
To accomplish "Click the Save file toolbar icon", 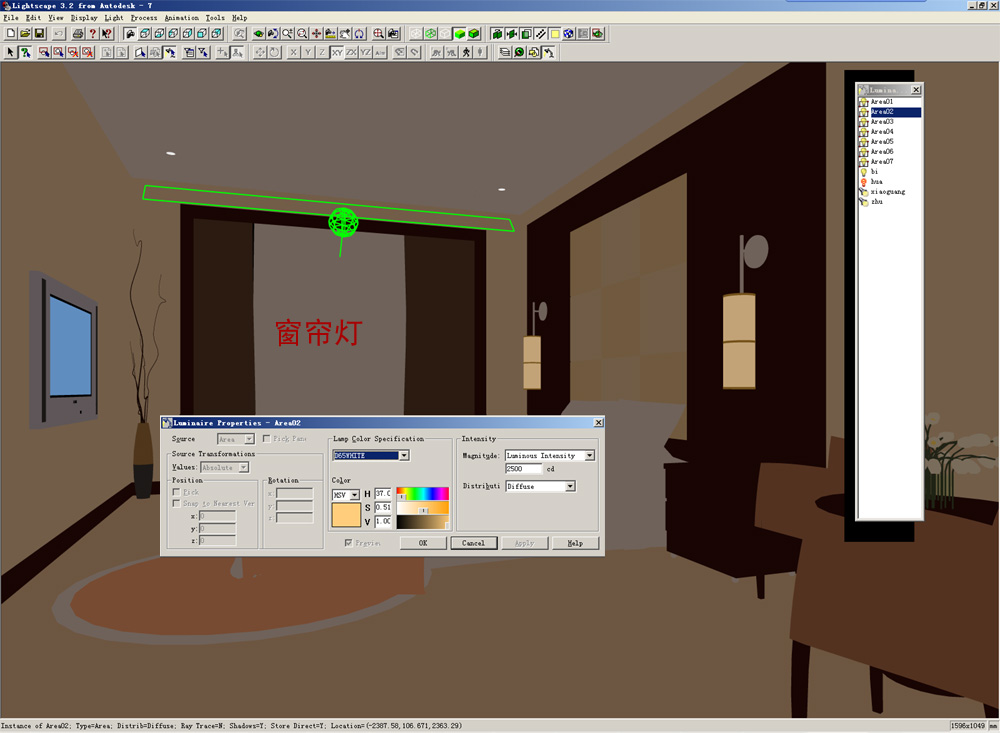I will (x=40, y=33).
